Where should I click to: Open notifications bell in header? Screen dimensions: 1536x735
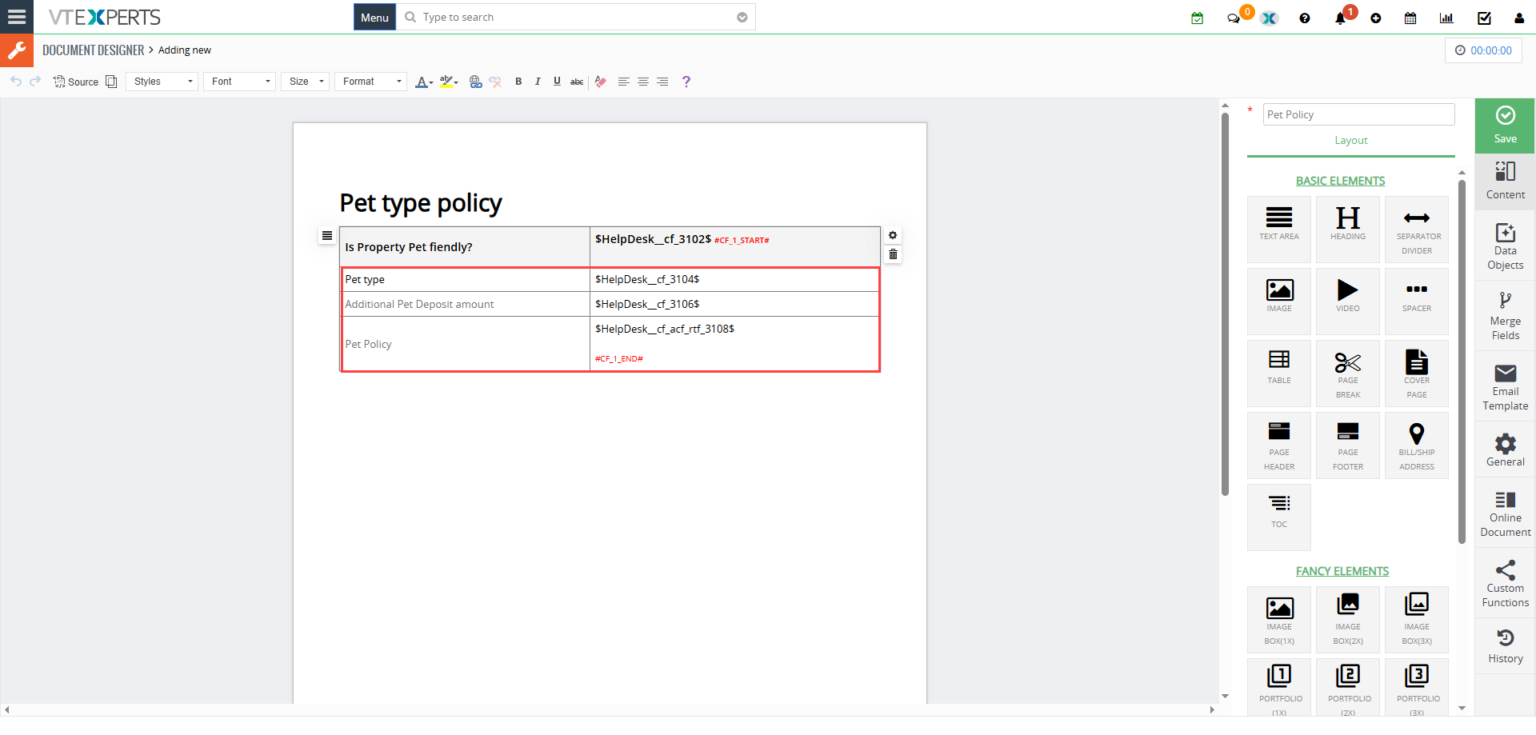point(1340,18)
